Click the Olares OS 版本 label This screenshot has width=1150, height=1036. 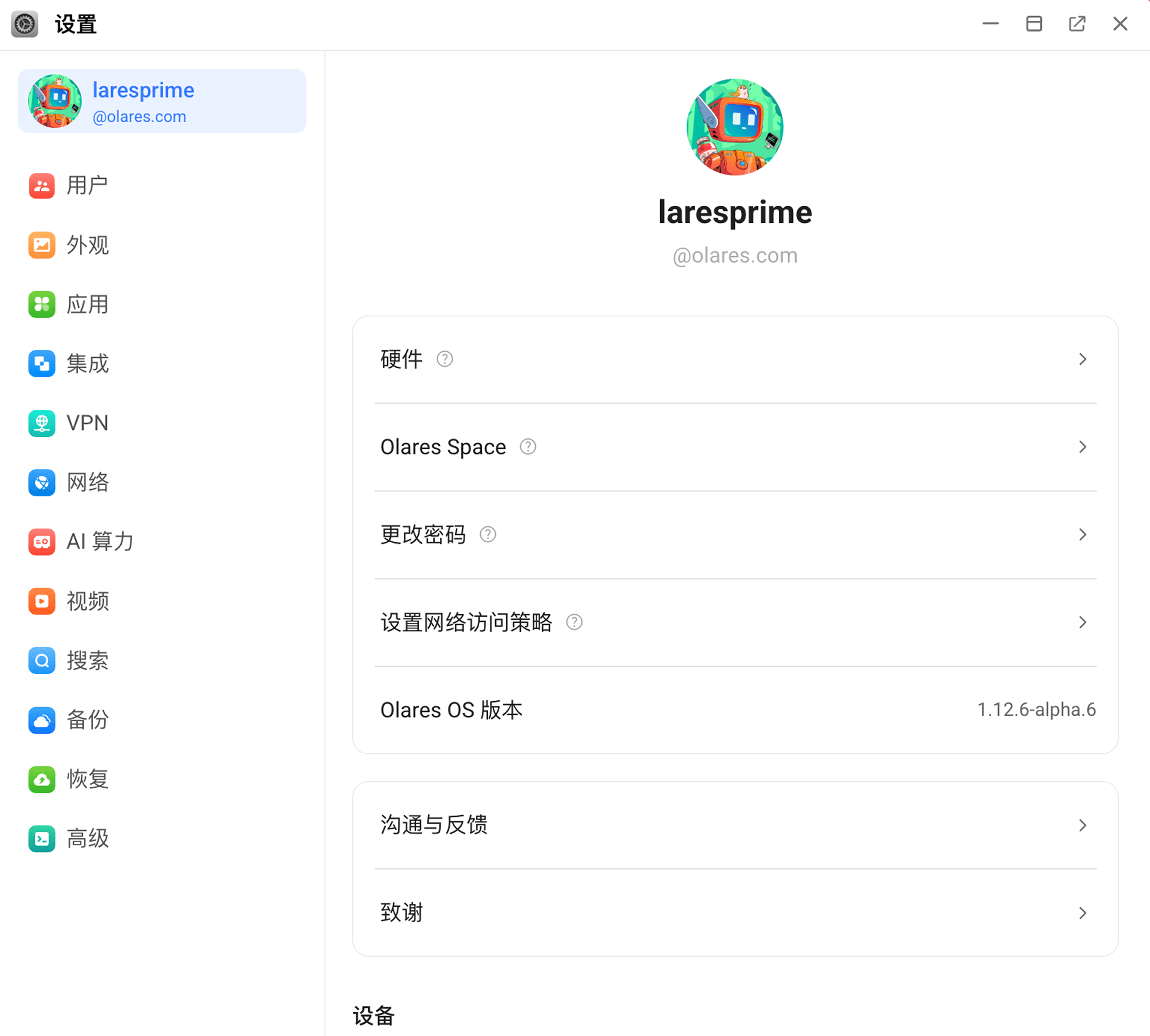451,710
